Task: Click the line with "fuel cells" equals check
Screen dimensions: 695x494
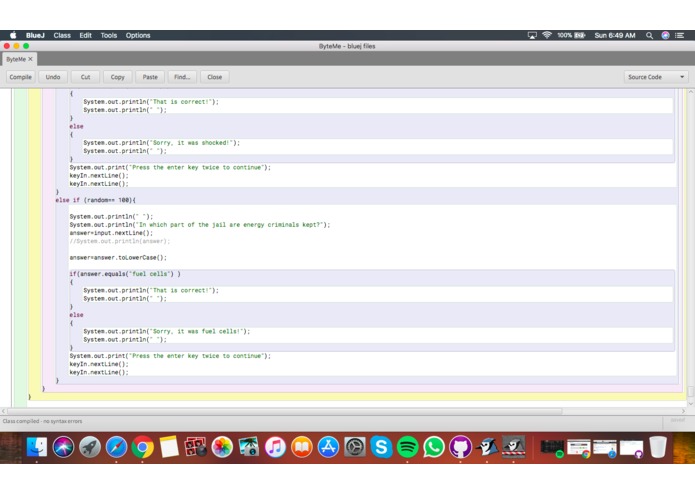Action: coord(125,274)
